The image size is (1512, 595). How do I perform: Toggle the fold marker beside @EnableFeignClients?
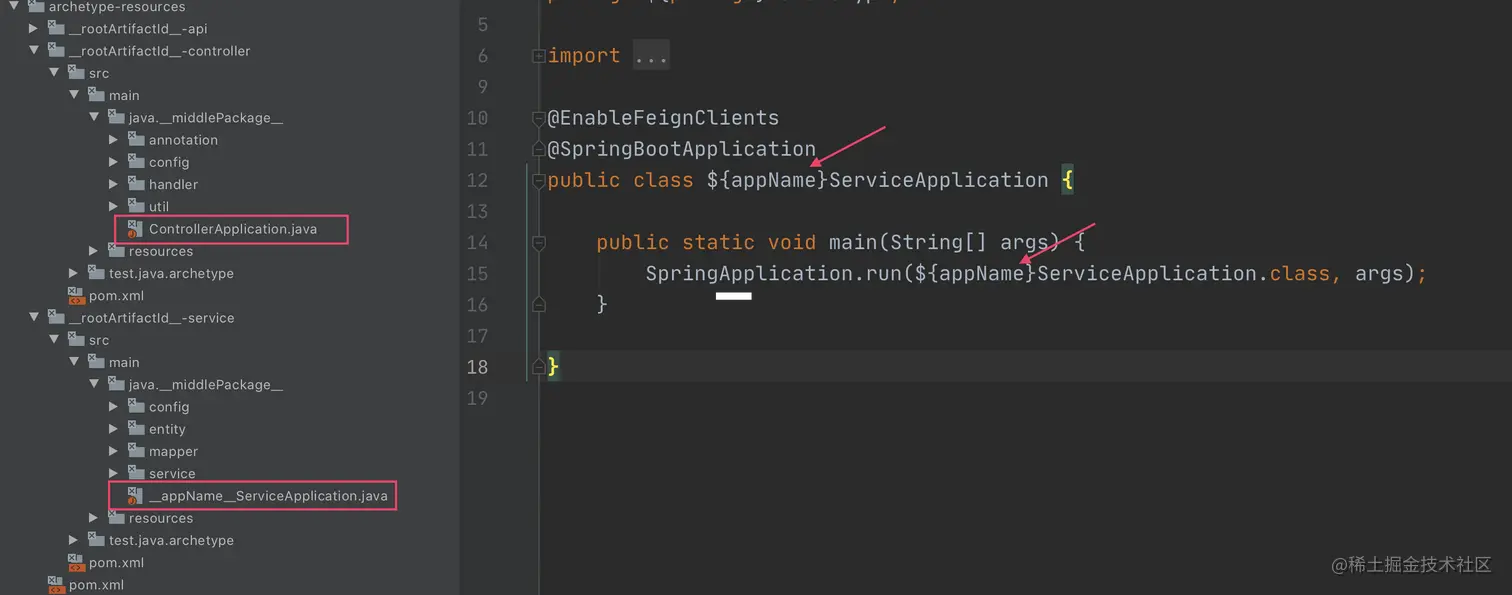point(539,118)
